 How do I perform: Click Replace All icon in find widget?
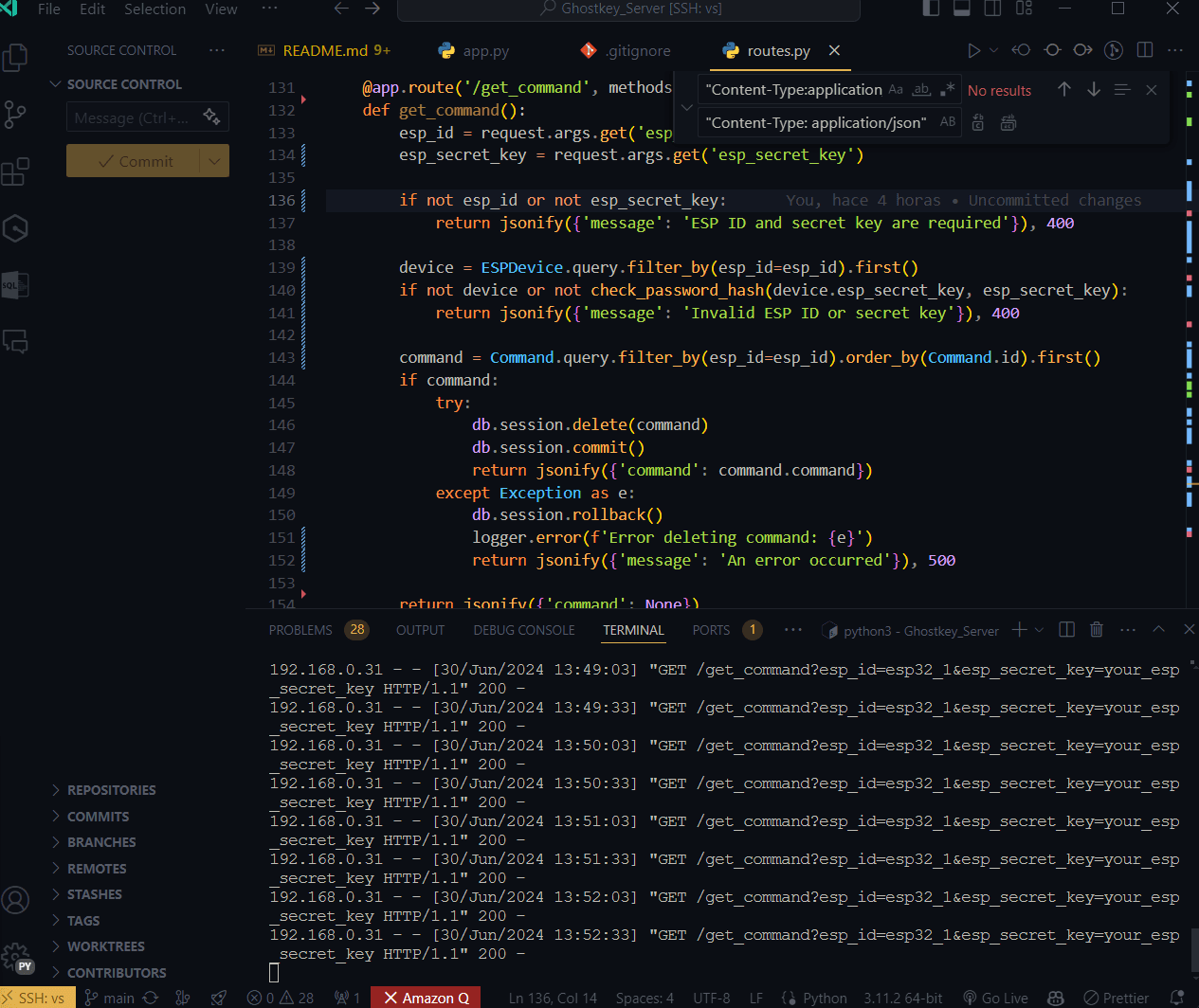point(1008,122)
